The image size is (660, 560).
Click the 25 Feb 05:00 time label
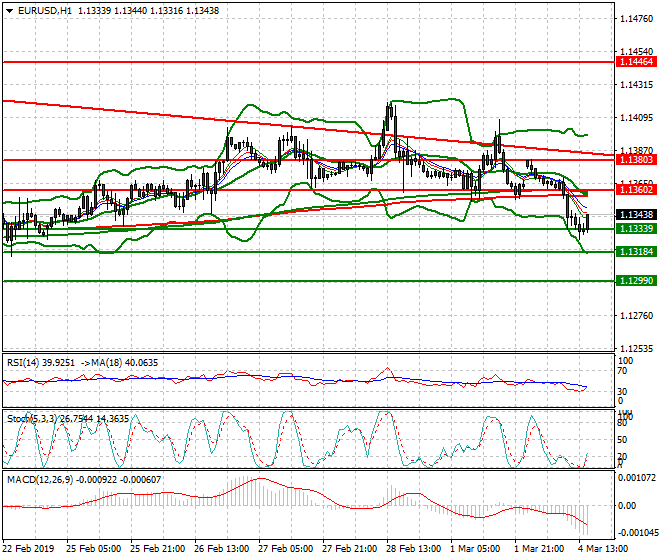pyautogui.click(x=93, y=549)
